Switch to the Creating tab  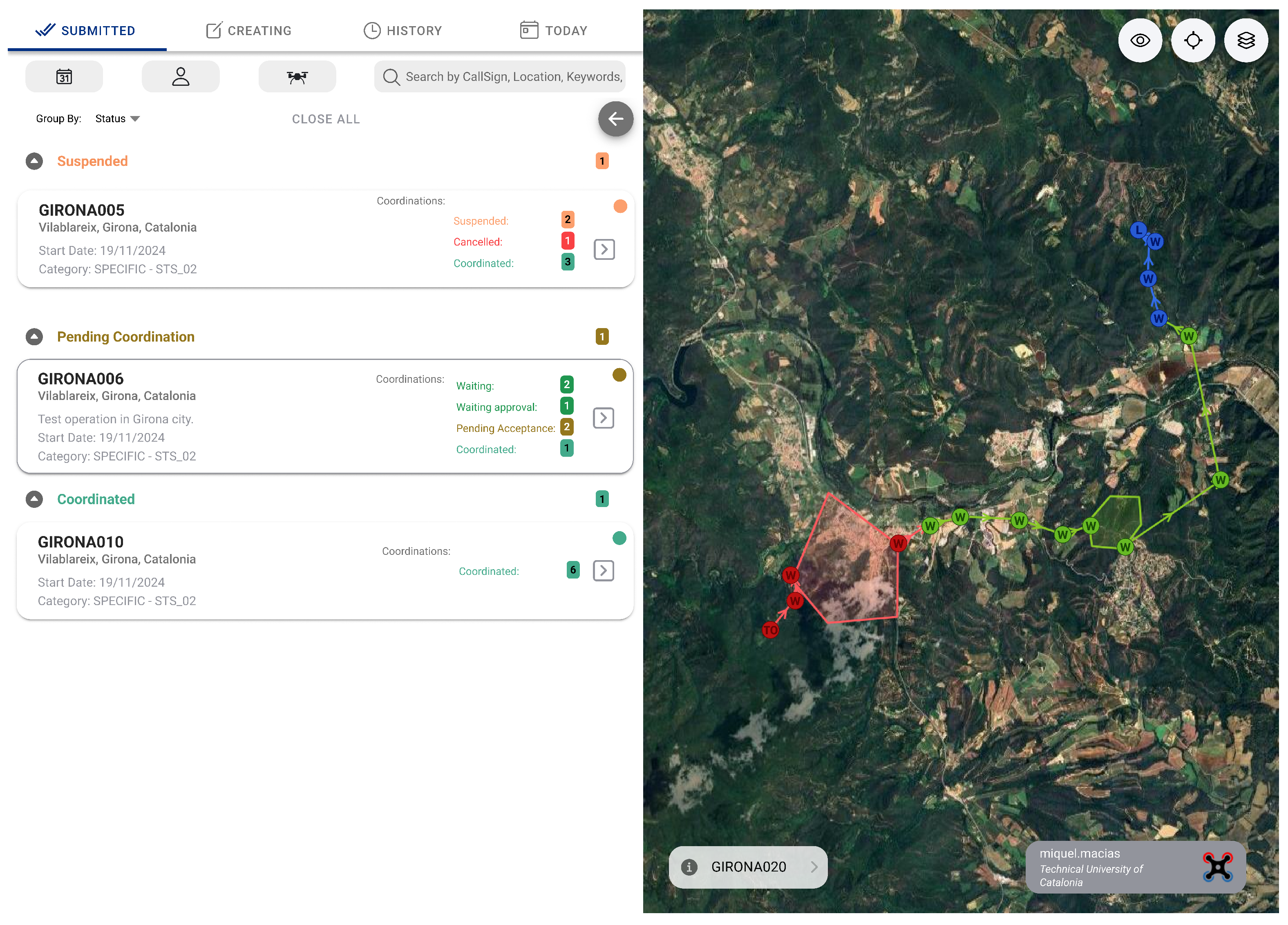(x=249, y=31)
